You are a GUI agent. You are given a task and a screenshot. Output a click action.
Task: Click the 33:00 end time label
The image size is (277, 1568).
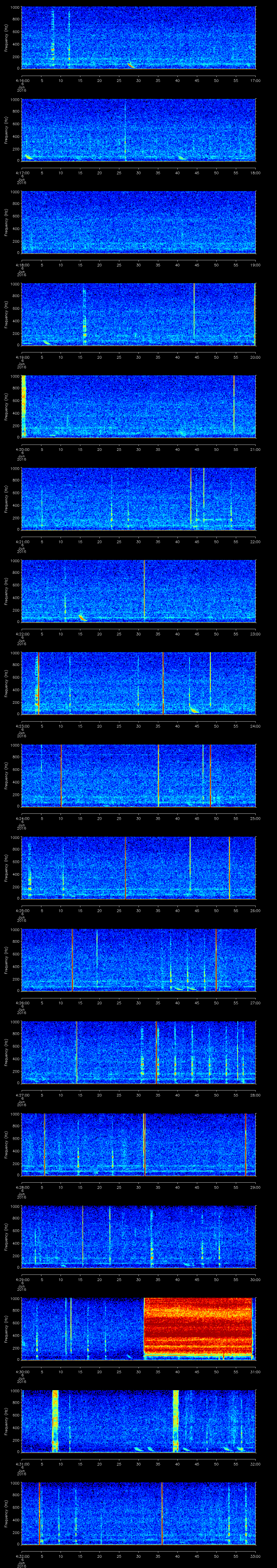tap(255, 1556)
